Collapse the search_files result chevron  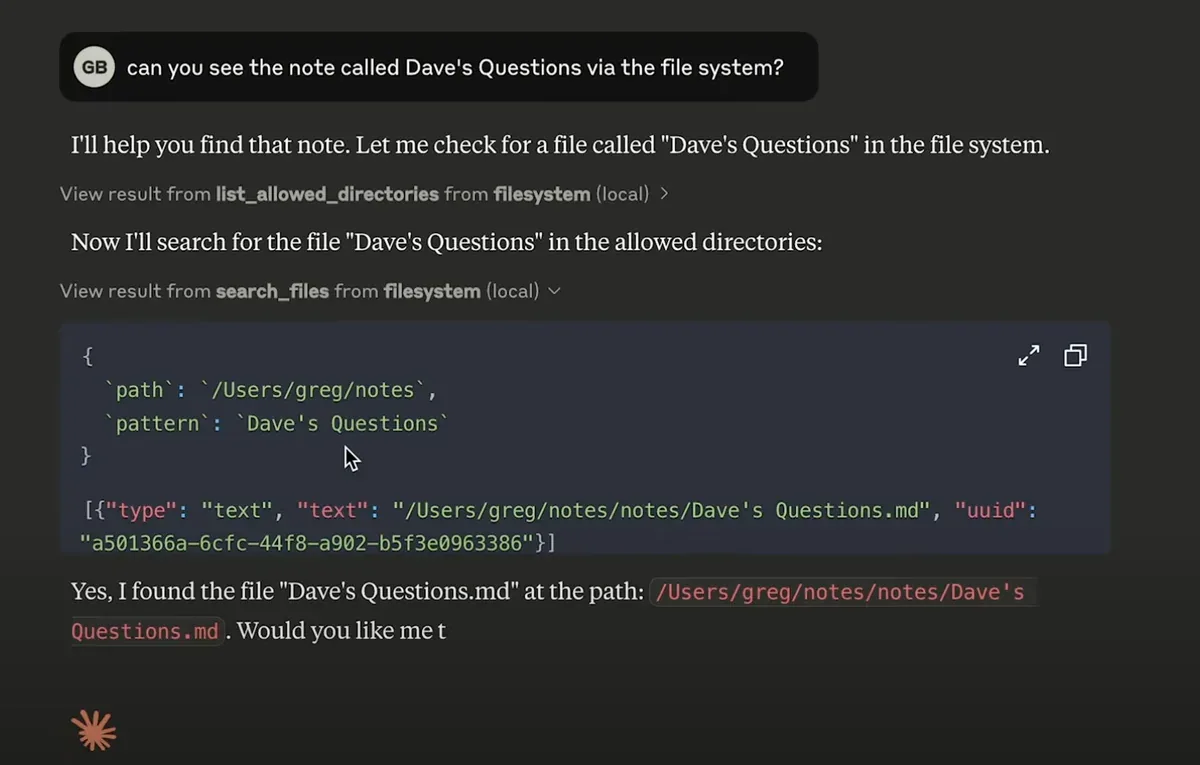[x=555, y=291]
